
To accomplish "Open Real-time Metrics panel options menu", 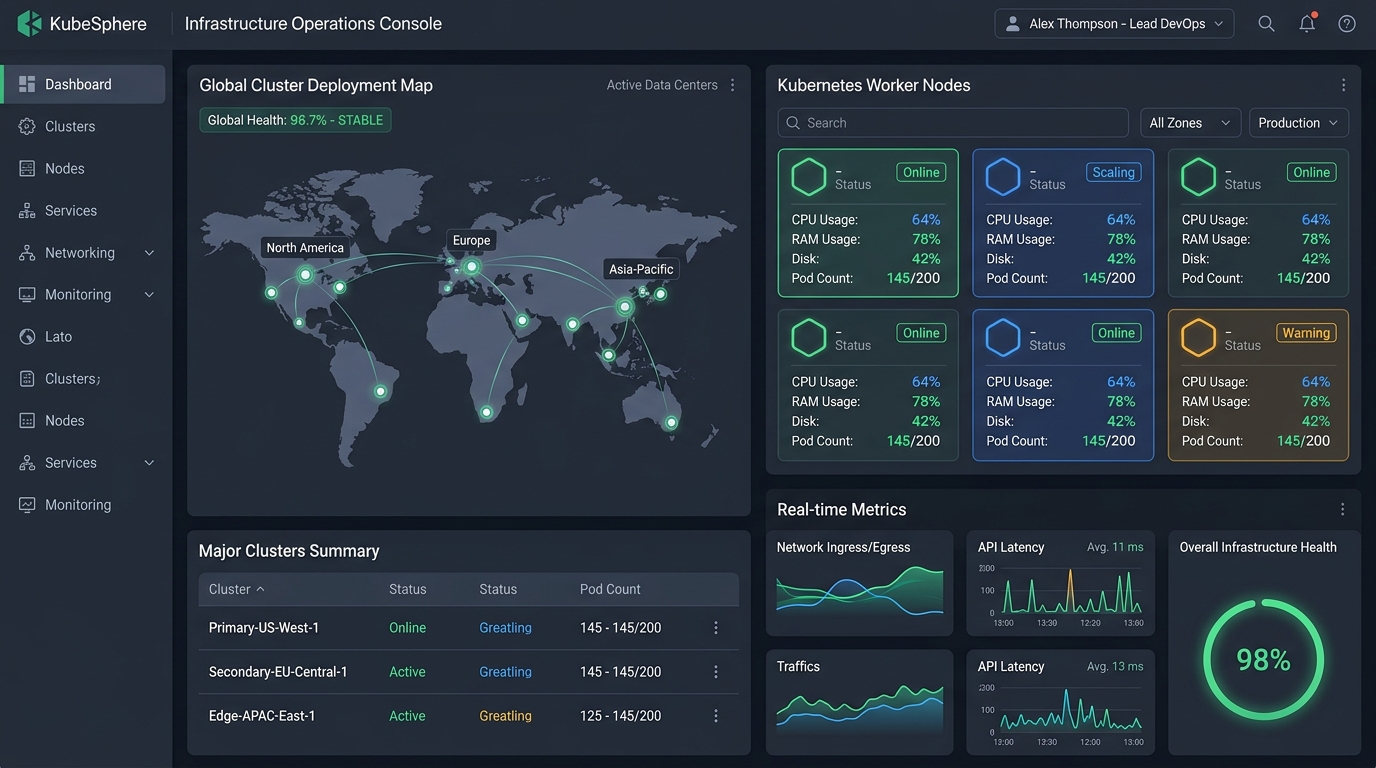I will [x=1343, y=509].
